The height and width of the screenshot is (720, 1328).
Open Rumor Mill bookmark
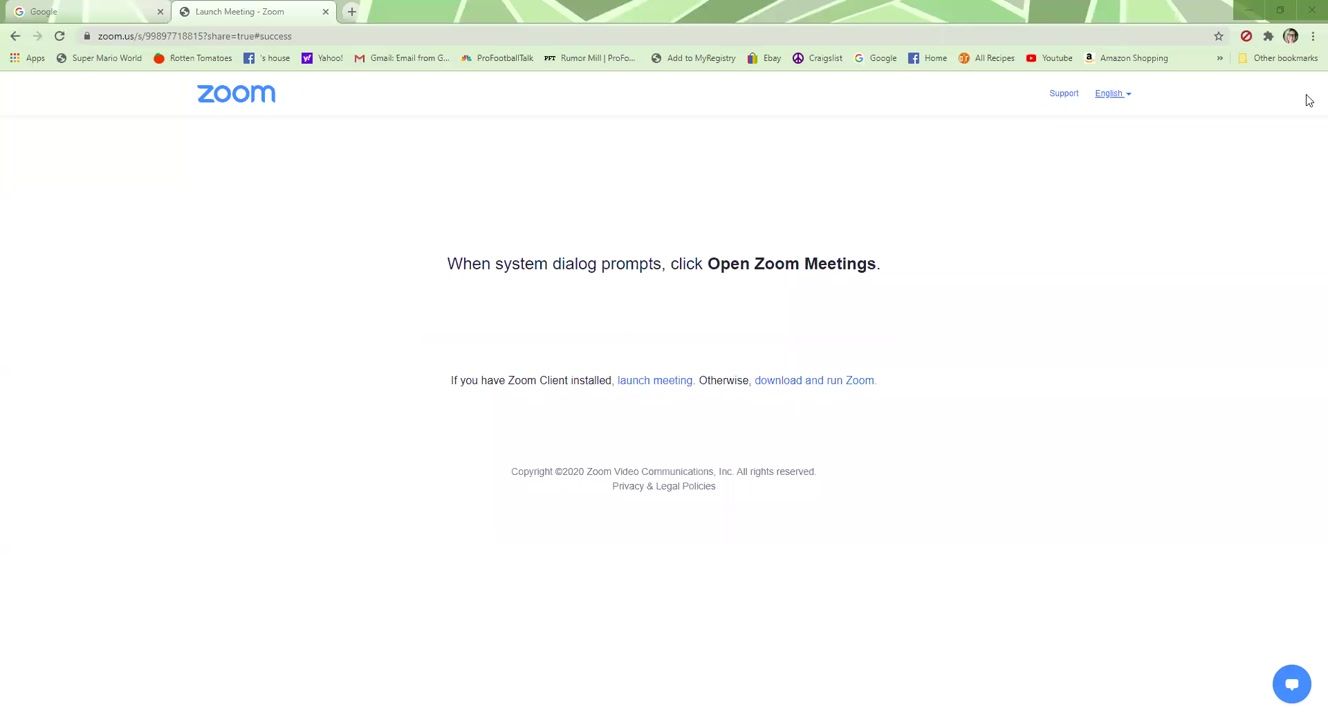tap(589, 58)
